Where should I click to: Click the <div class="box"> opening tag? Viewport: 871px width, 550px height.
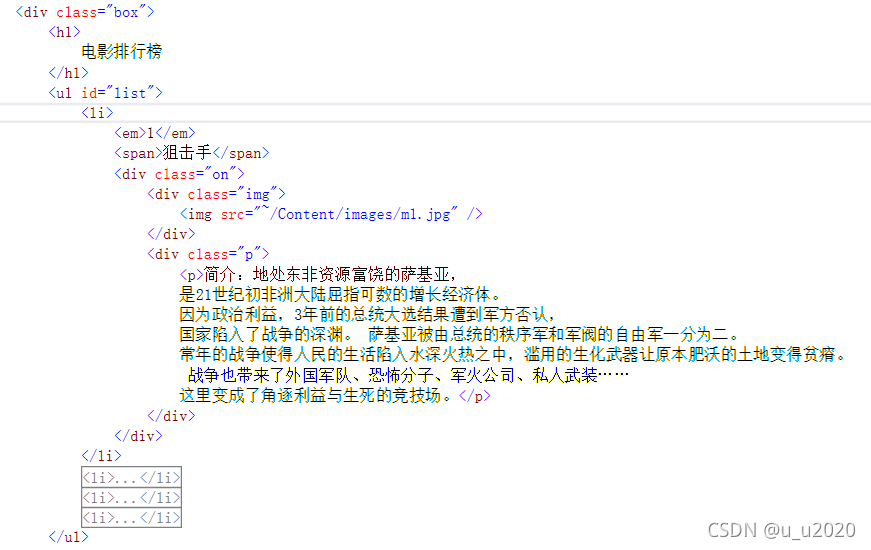tap(85, 12)
